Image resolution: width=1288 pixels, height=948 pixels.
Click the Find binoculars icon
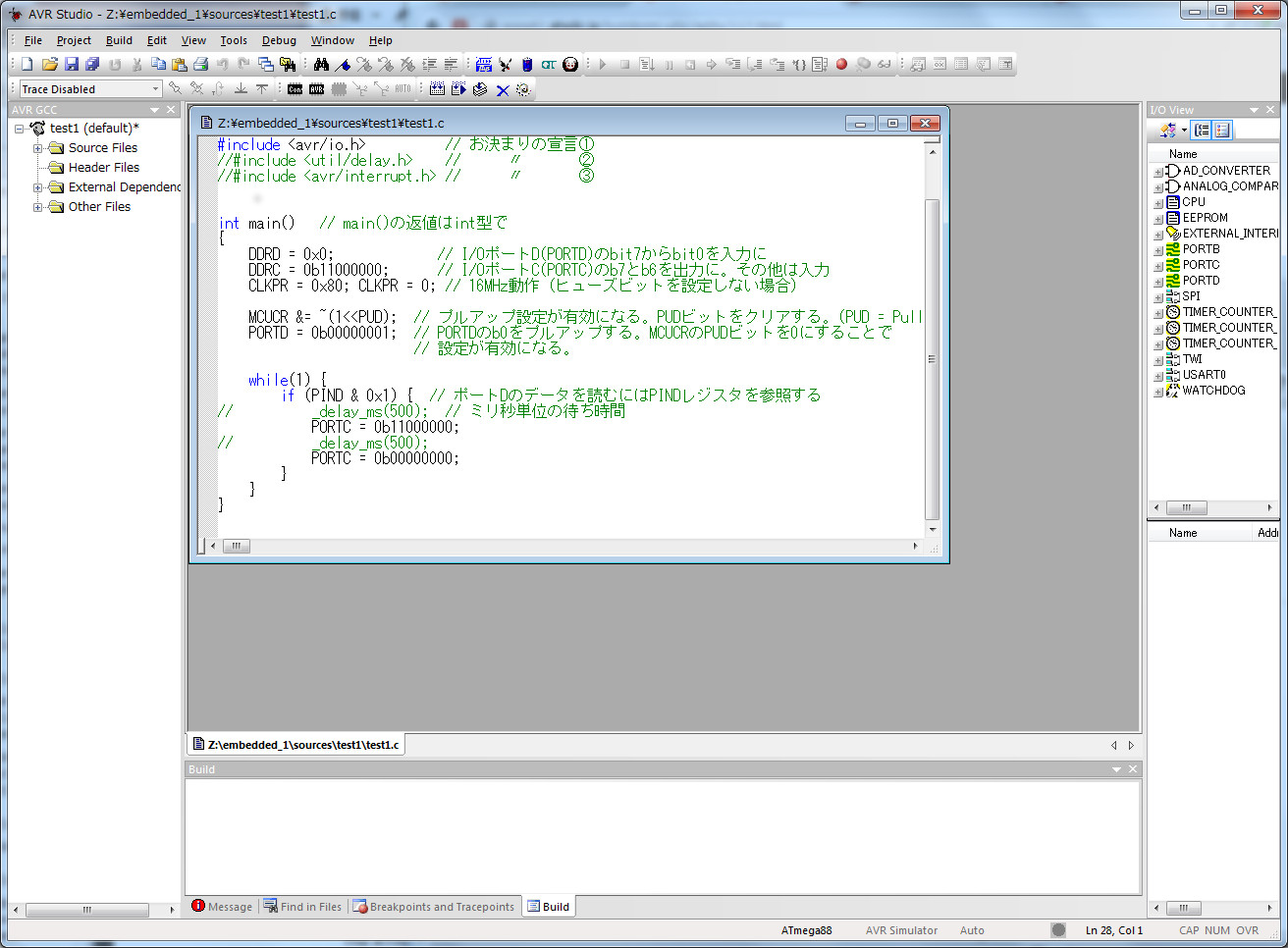pyautogui.click(x=321, y=64)
